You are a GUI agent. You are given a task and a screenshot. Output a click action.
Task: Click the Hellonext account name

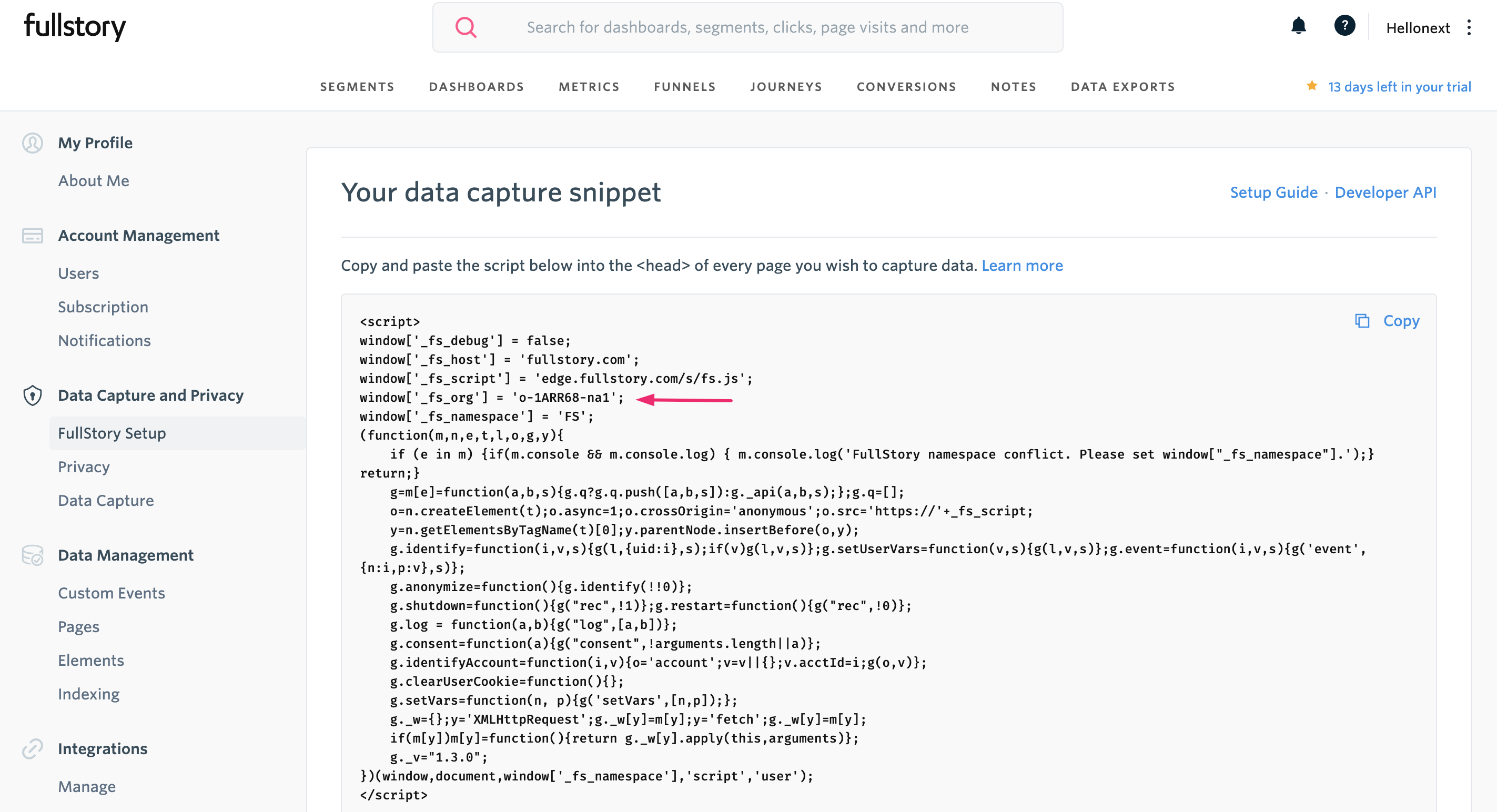[1418, 27]
